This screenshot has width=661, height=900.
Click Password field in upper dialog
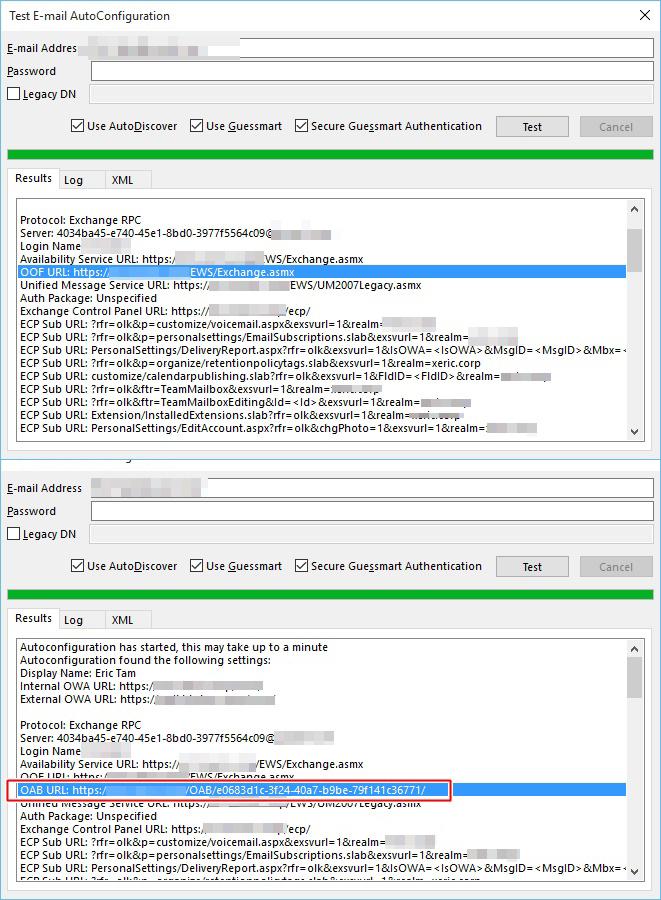pos(372,71)
